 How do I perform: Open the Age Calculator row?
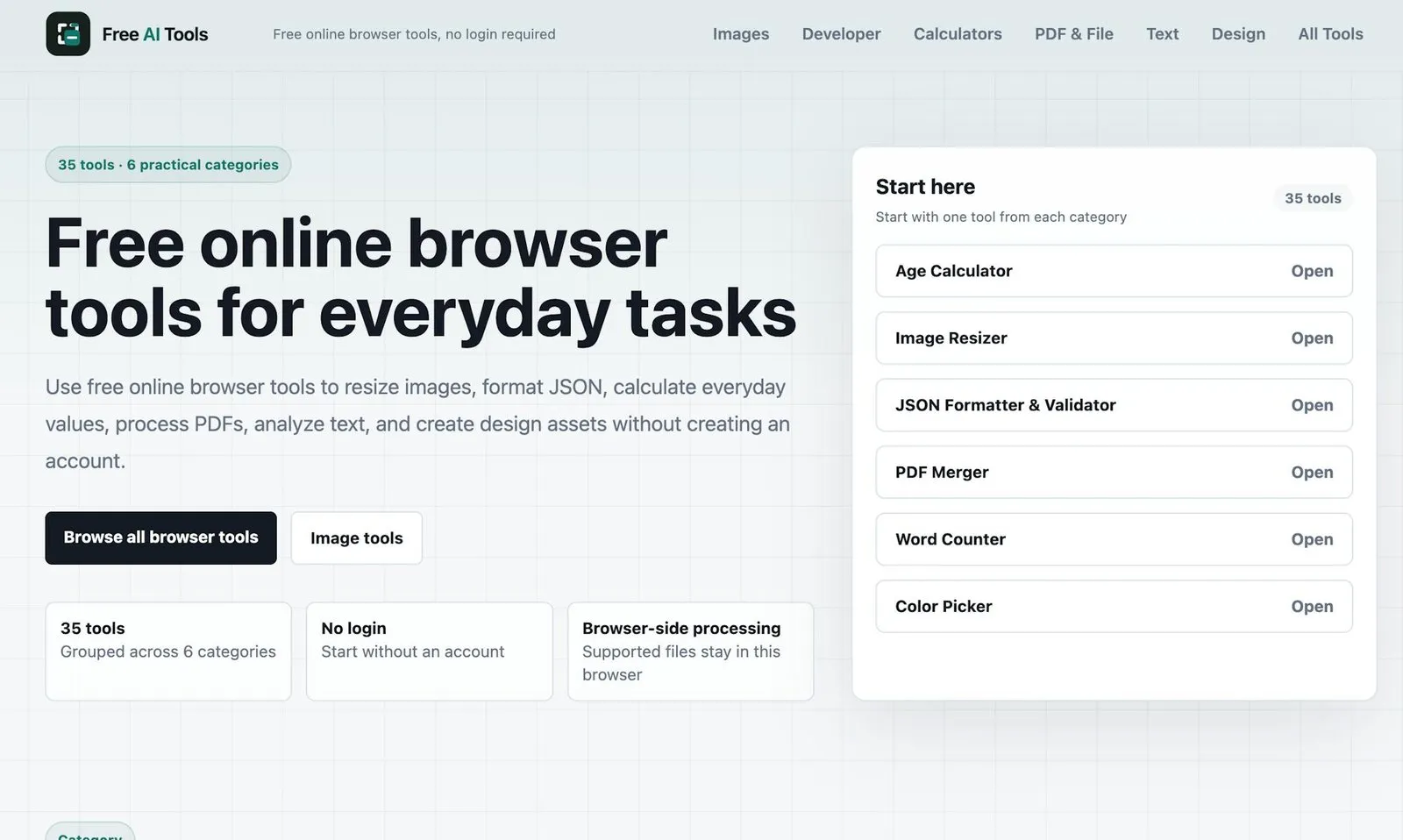(1114, 271)
